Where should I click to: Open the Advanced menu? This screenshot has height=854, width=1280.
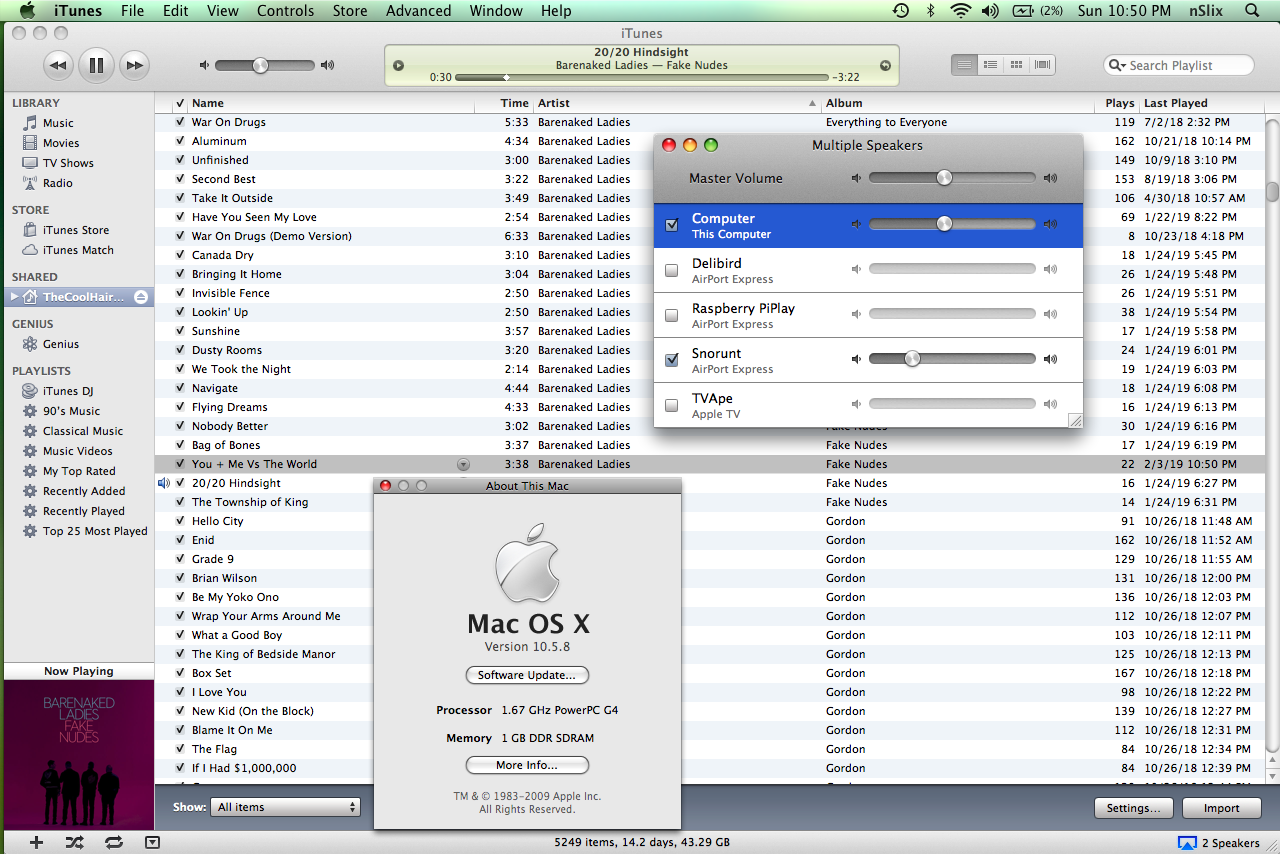coord(418,11)
